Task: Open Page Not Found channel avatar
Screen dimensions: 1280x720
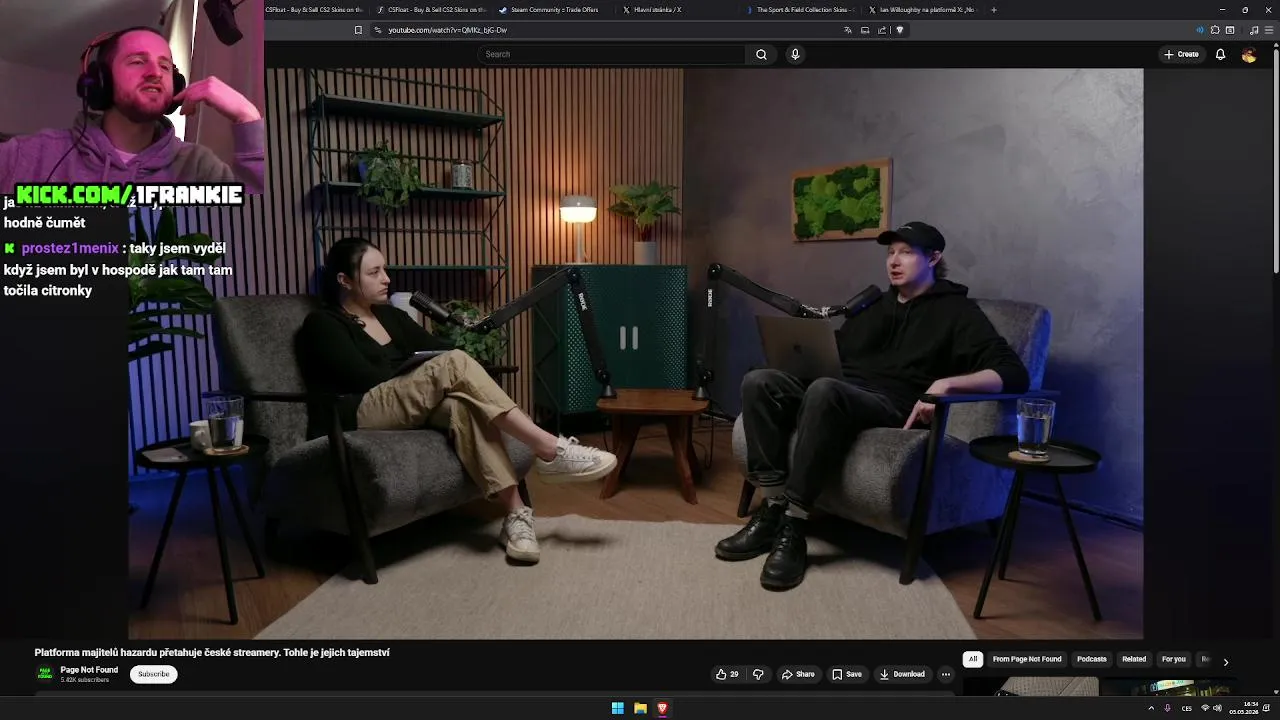Action: click(45, 673)
